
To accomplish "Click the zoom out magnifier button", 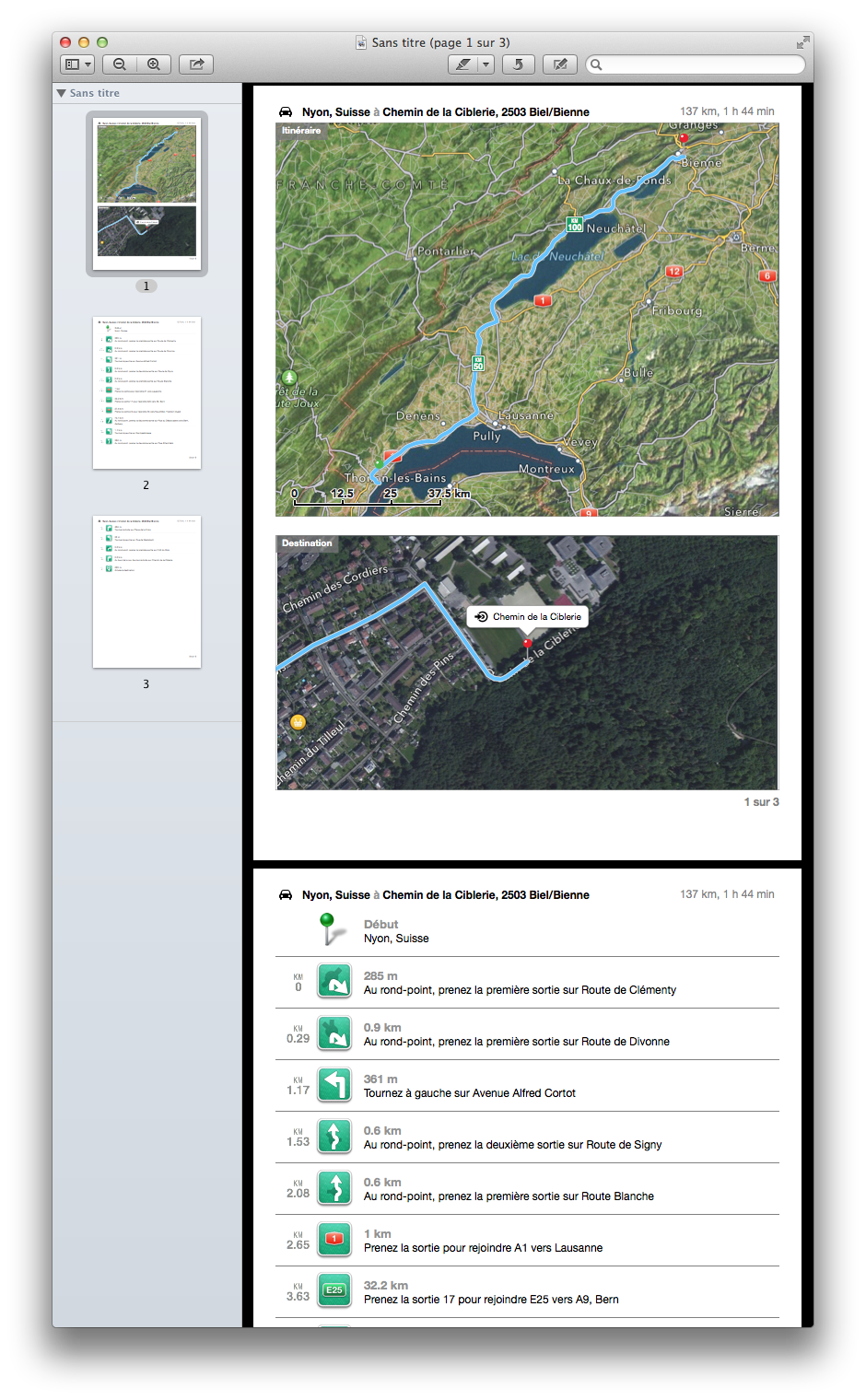I will click(x=120, y=64).
